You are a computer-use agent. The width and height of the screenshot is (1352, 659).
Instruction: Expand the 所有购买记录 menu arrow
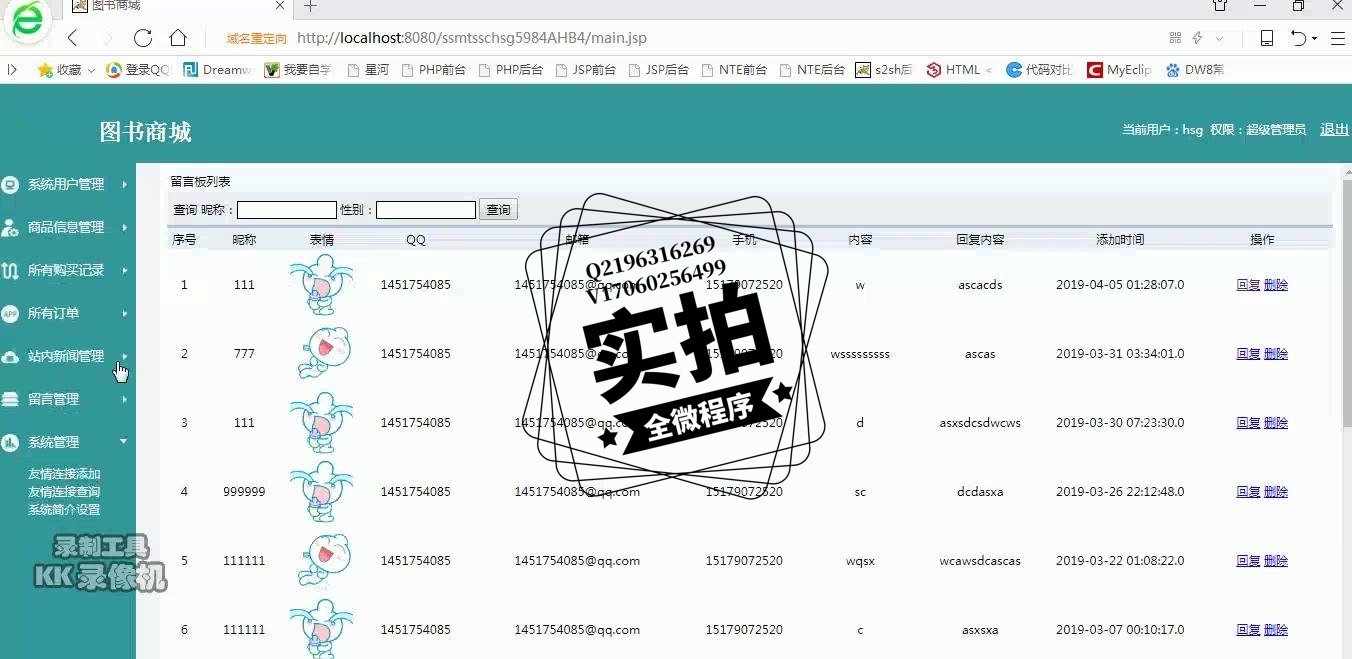click(124, 271)
